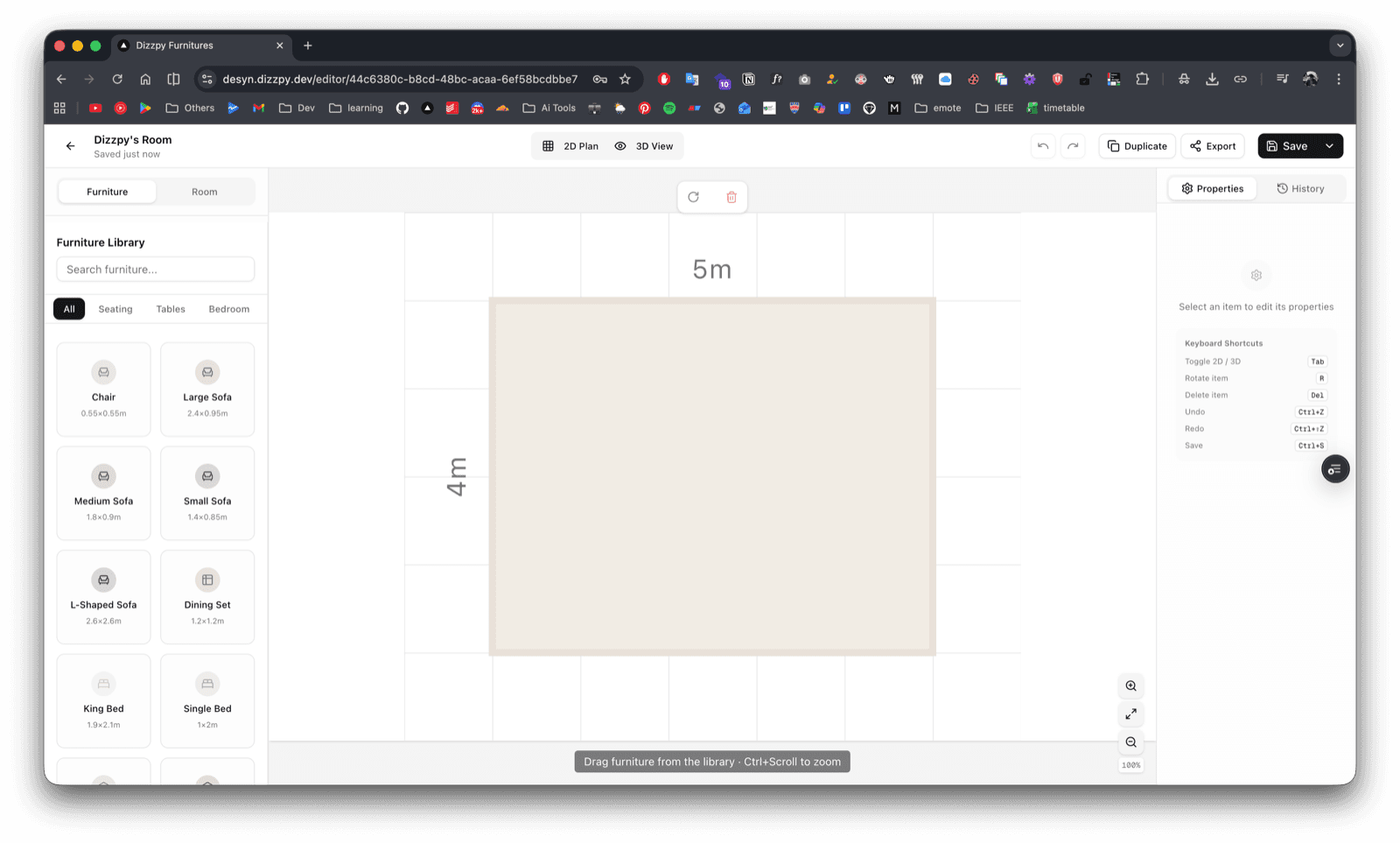Expand the tab search dropdown chevron

[x=1340, y=46]
